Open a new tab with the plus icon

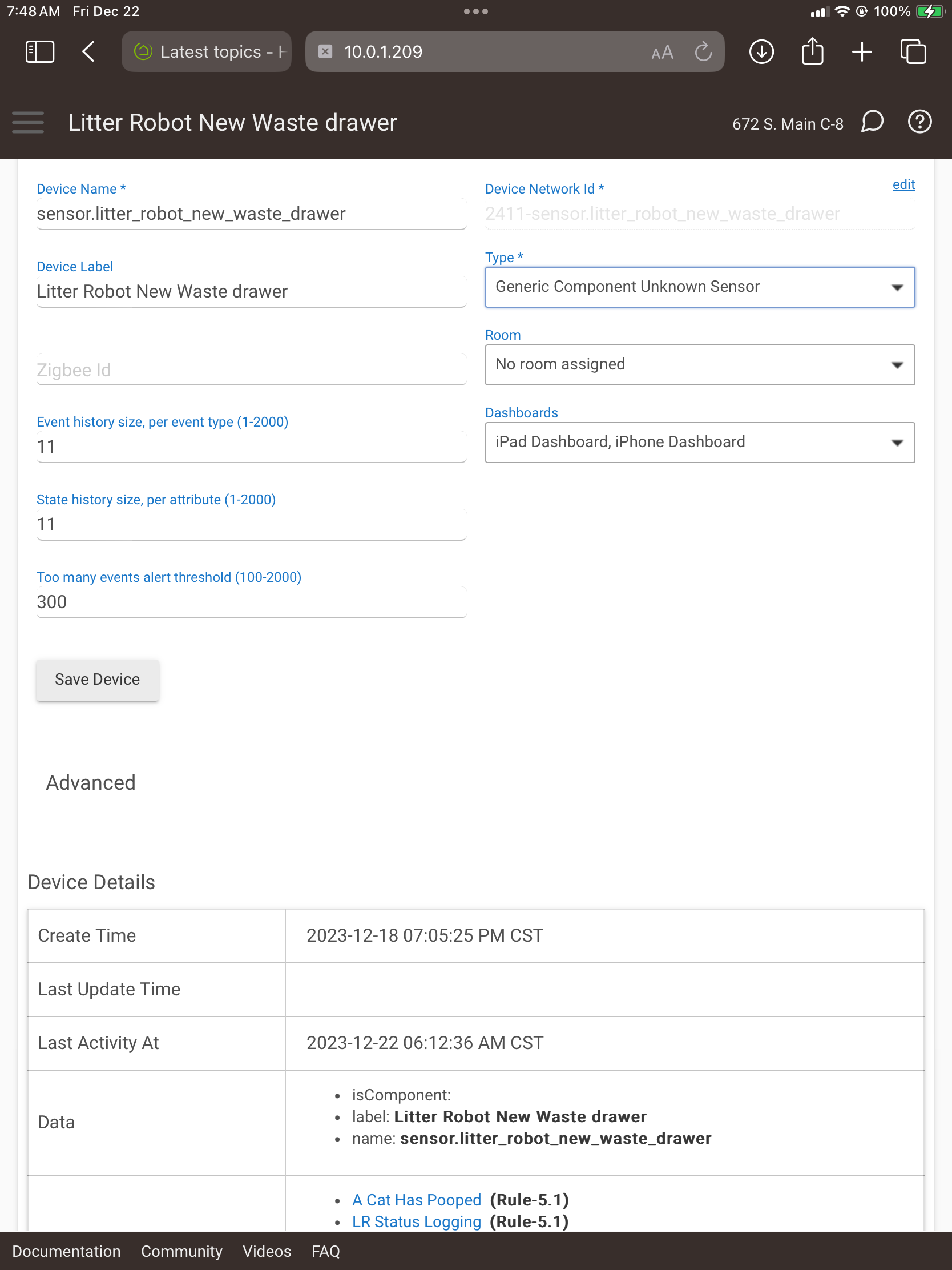(862, 51)
